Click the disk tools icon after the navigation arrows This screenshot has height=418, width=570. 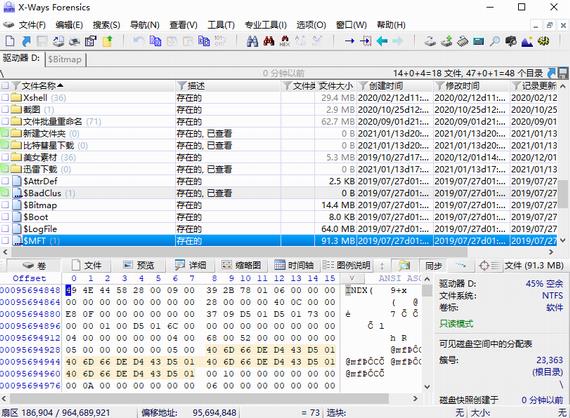pyautogui.click(x=430, y=41)
